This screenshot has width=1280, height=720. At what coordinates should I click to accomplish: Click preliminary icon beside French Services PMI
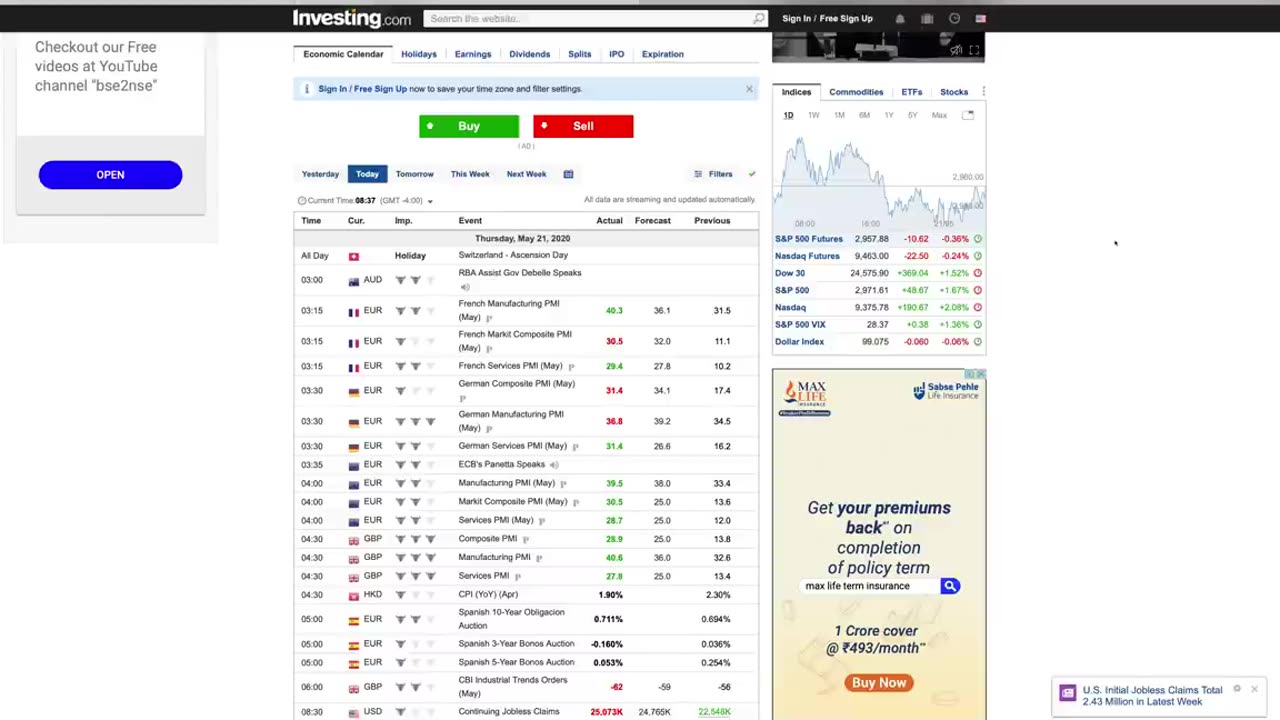pyautogui.click(x=571, y=366)
